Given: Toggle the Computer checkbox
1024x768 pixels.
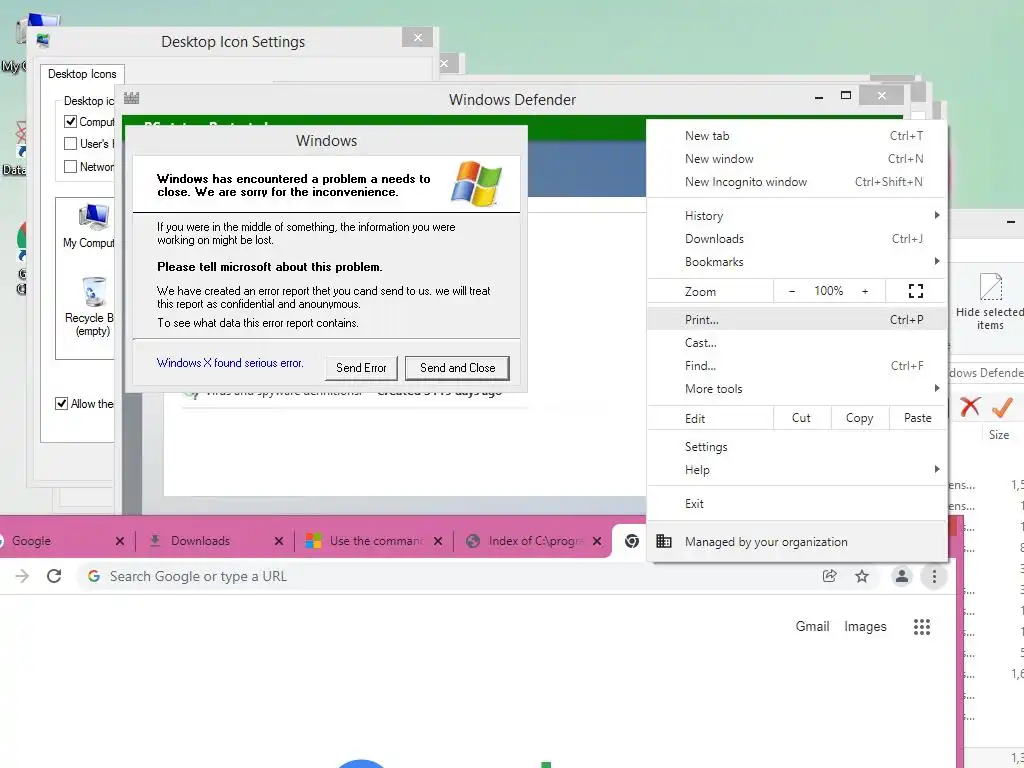Looking at the screenshot, I should pos(71,121).
